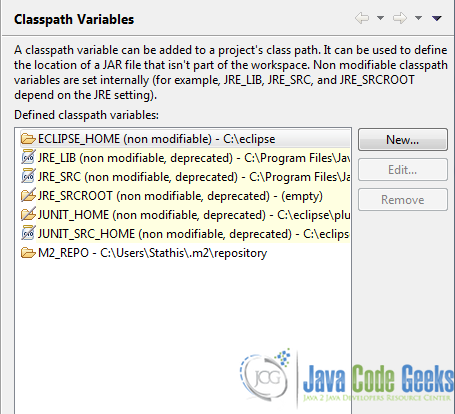The width and height of the screenshot is (455, 414).
Task: Click the M2_REPO folder icon
Action: click(x=28, y=253)
